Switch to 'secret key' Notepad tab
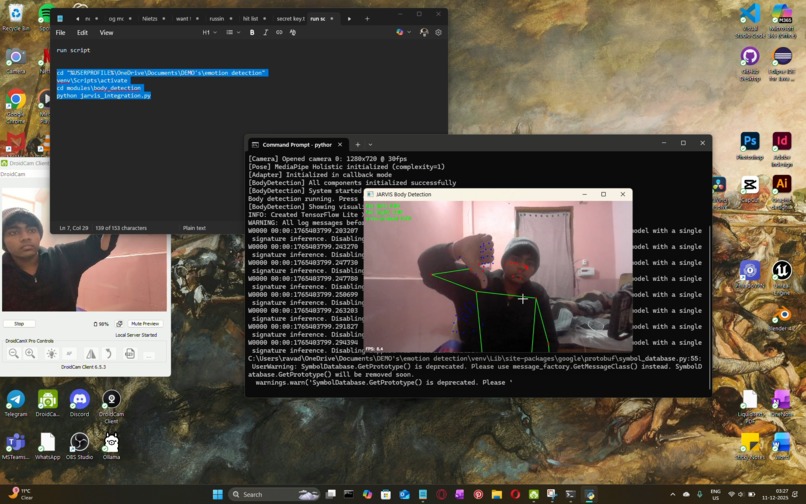The image size is (806, 504). [x=289, y=19]
